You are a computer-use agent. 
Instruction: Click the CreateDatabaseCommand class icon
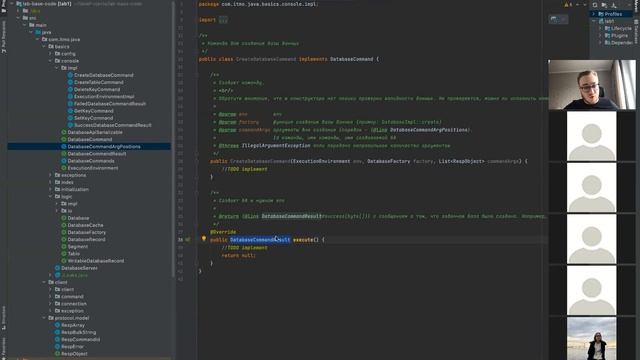click(x=70, y=75)
